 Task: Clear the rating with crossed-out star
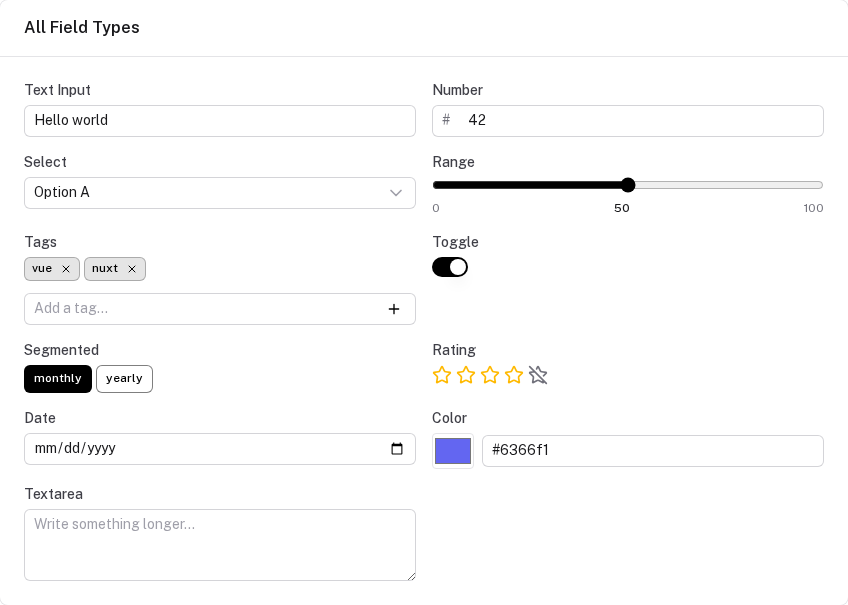pyautogui.click(x=538, y=375)
